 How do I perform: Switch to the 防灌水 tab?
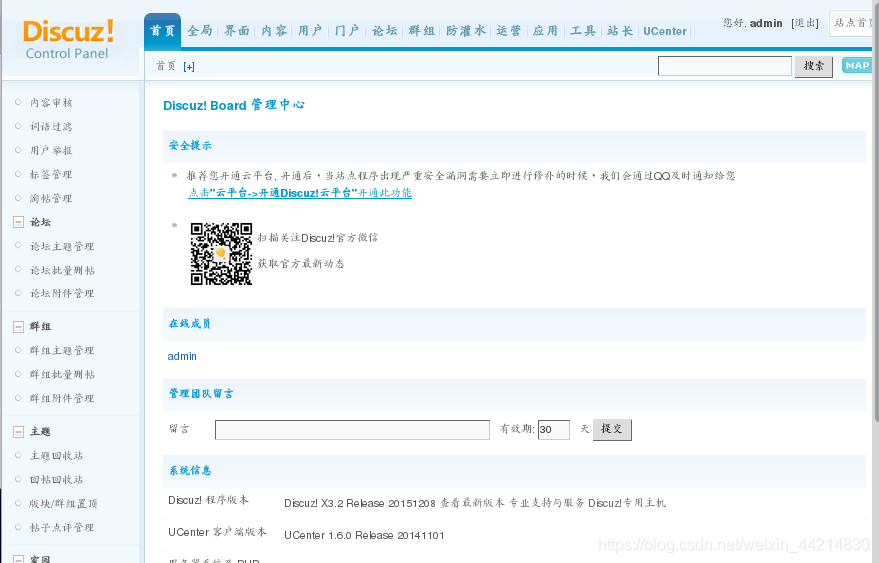[466, 31]
